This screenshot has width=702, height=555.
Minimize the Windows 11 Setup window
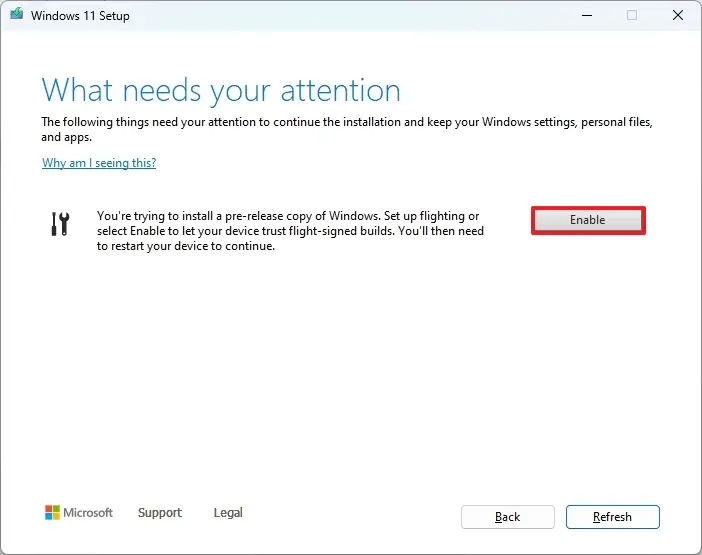[586, 15]
